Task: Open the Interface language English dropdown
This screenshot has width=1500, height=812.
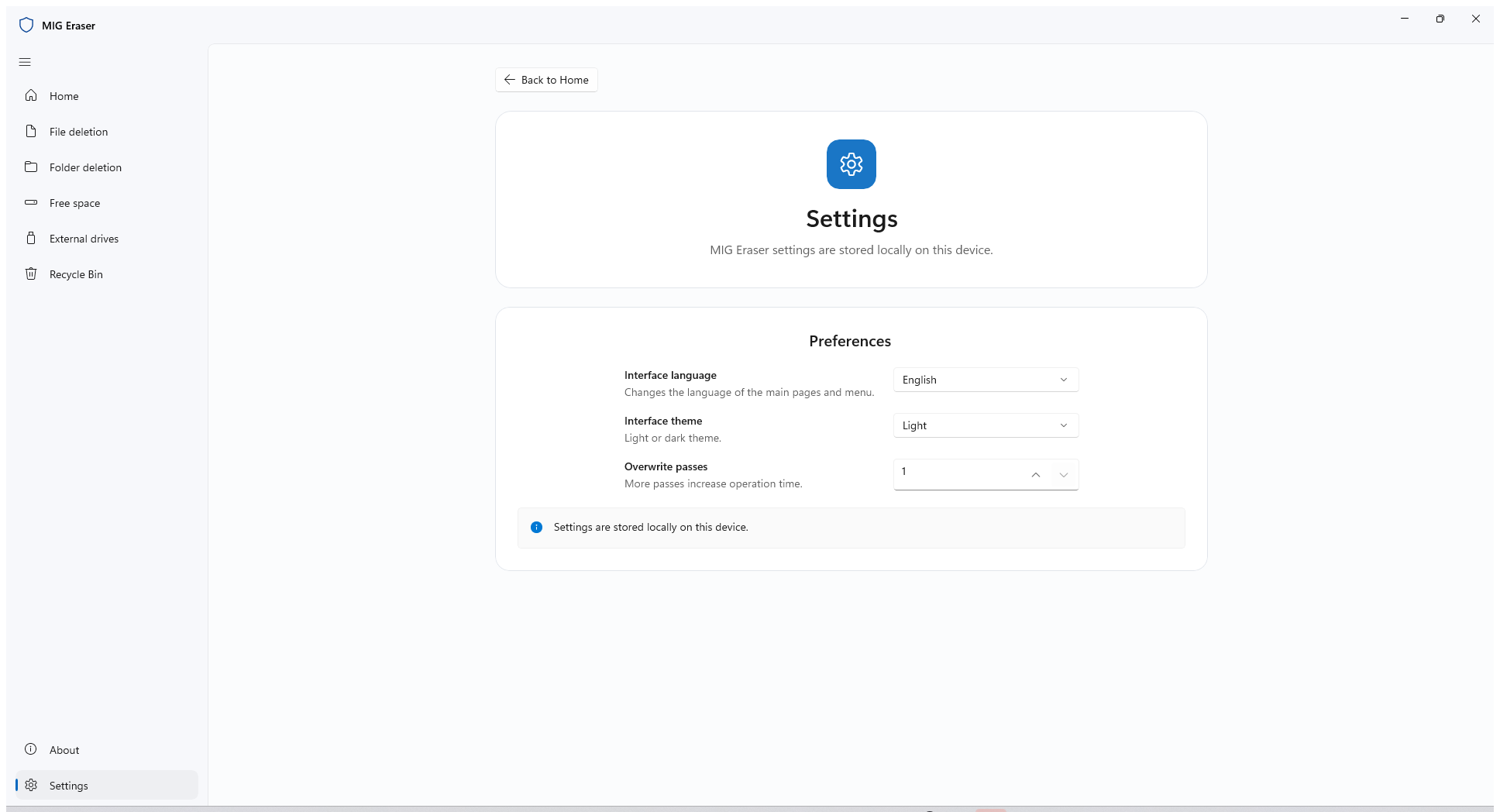Action: [x=986, y=380]
